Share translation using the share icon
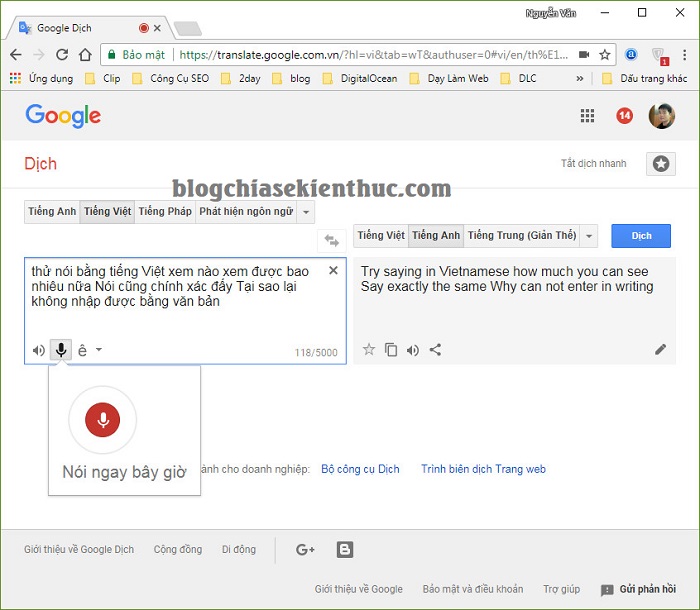 (435, 350)
